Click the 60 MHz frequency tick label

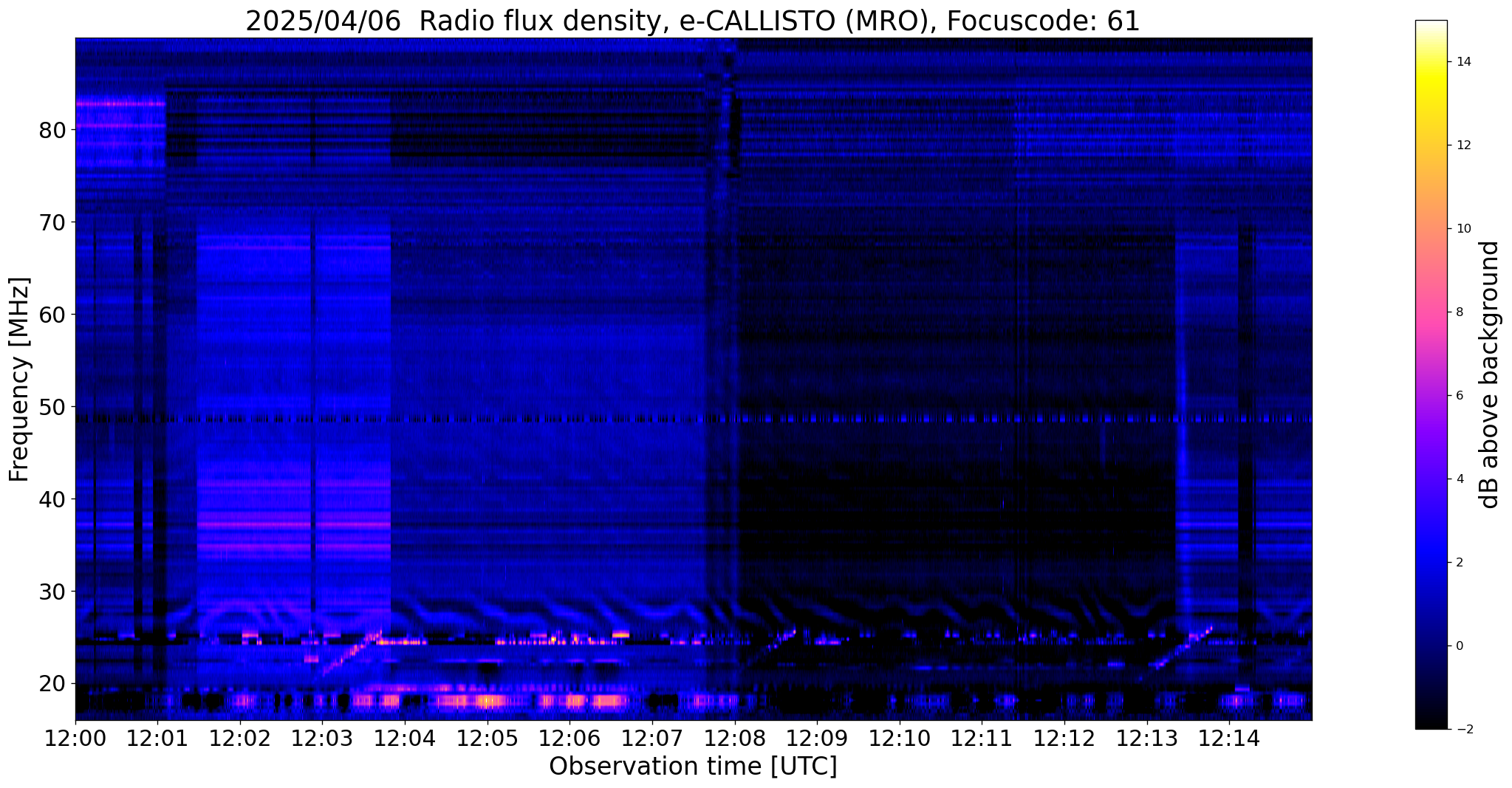tap(52, 315)
